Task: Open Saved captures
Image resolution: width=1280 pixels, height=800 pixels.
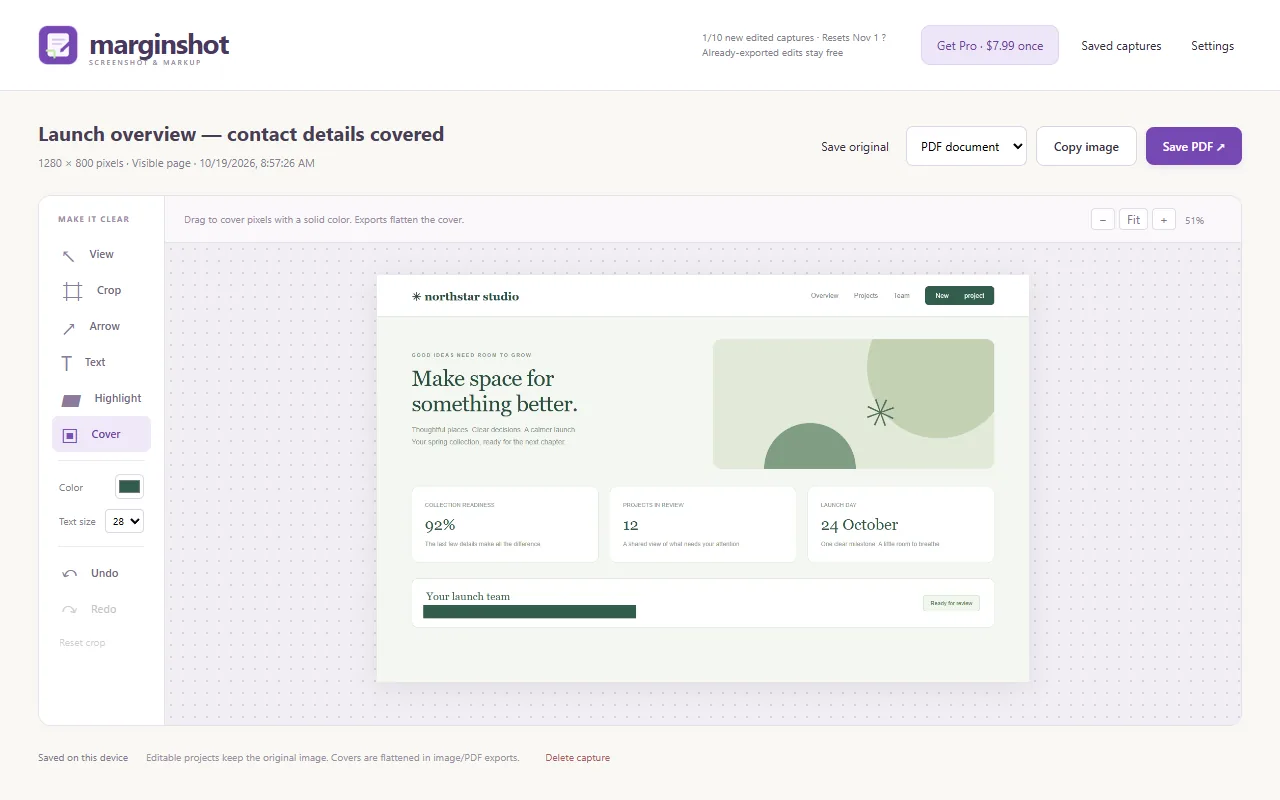Action: pos(1121,46)
